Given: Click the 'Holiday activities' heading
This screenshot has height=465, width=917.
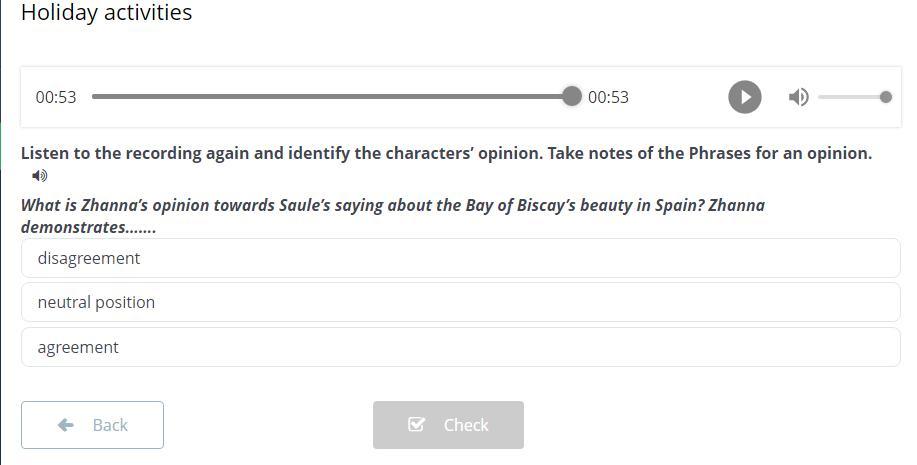Looking at the screenshot, I should [106, 13].
